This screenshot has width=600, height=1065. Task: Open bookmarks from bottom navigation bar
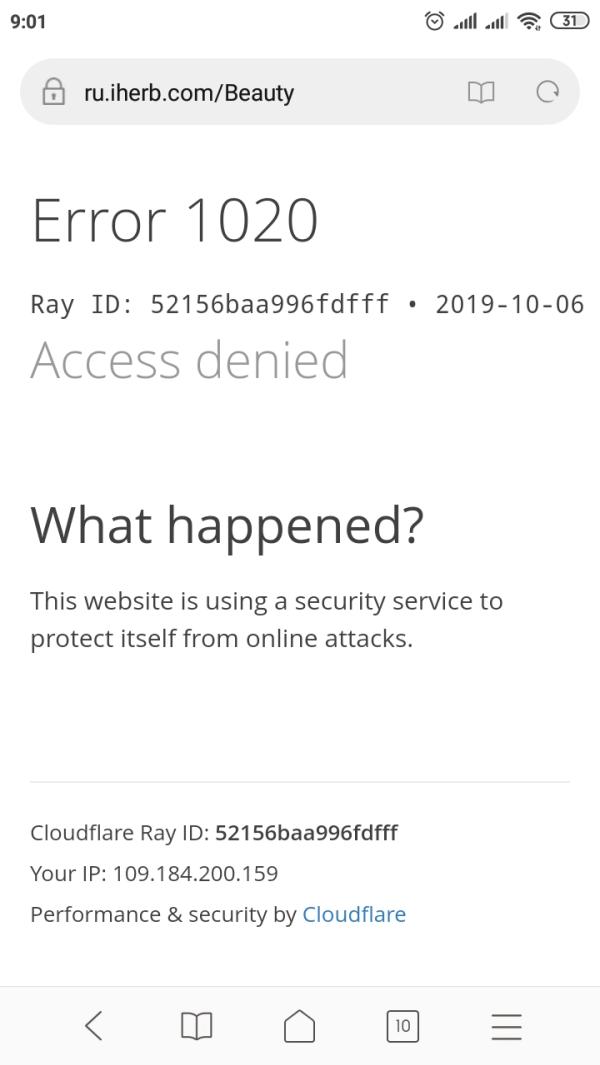196,1026
